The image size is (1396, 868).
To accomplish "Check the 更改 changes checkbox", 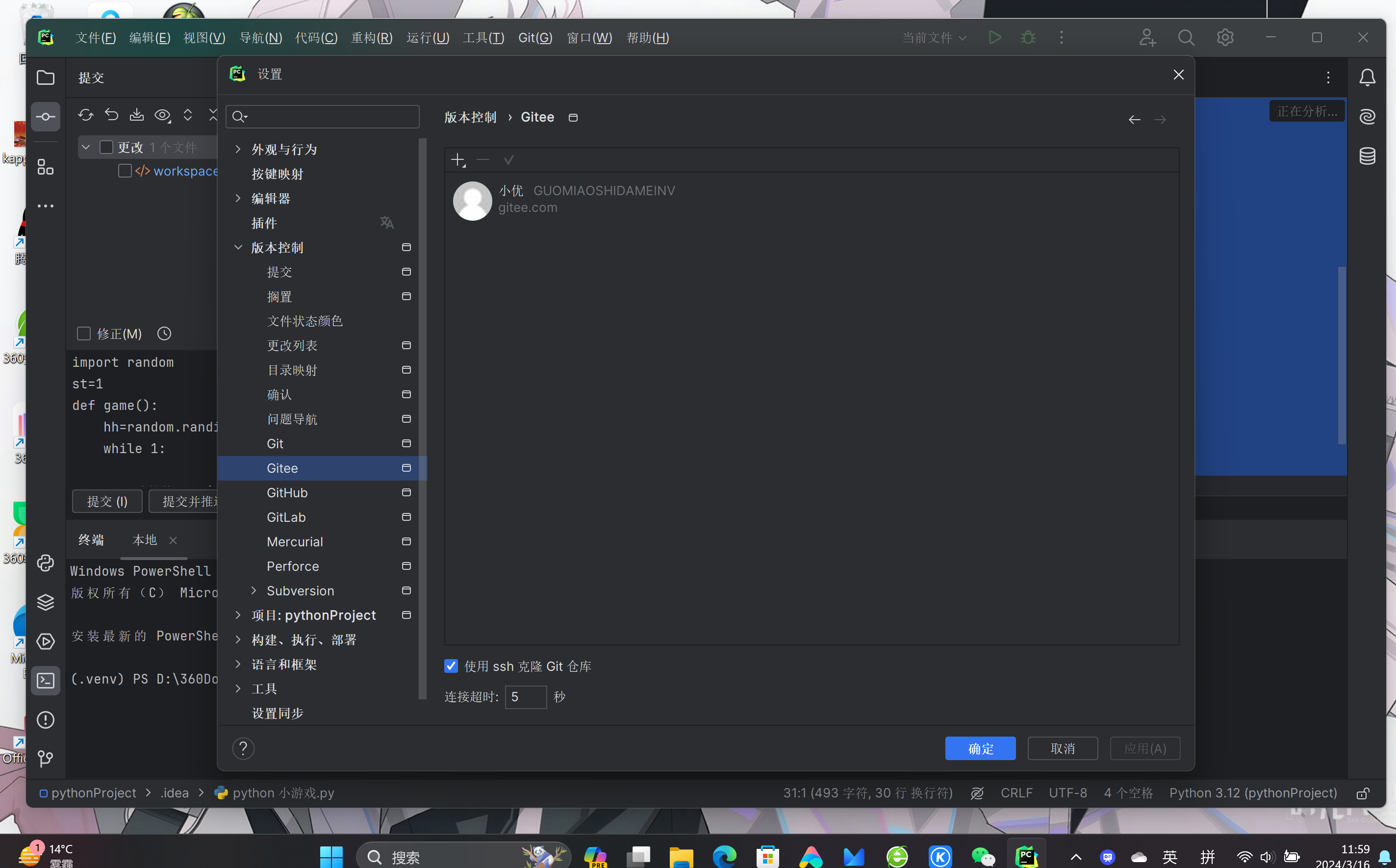I will [106, 147].
